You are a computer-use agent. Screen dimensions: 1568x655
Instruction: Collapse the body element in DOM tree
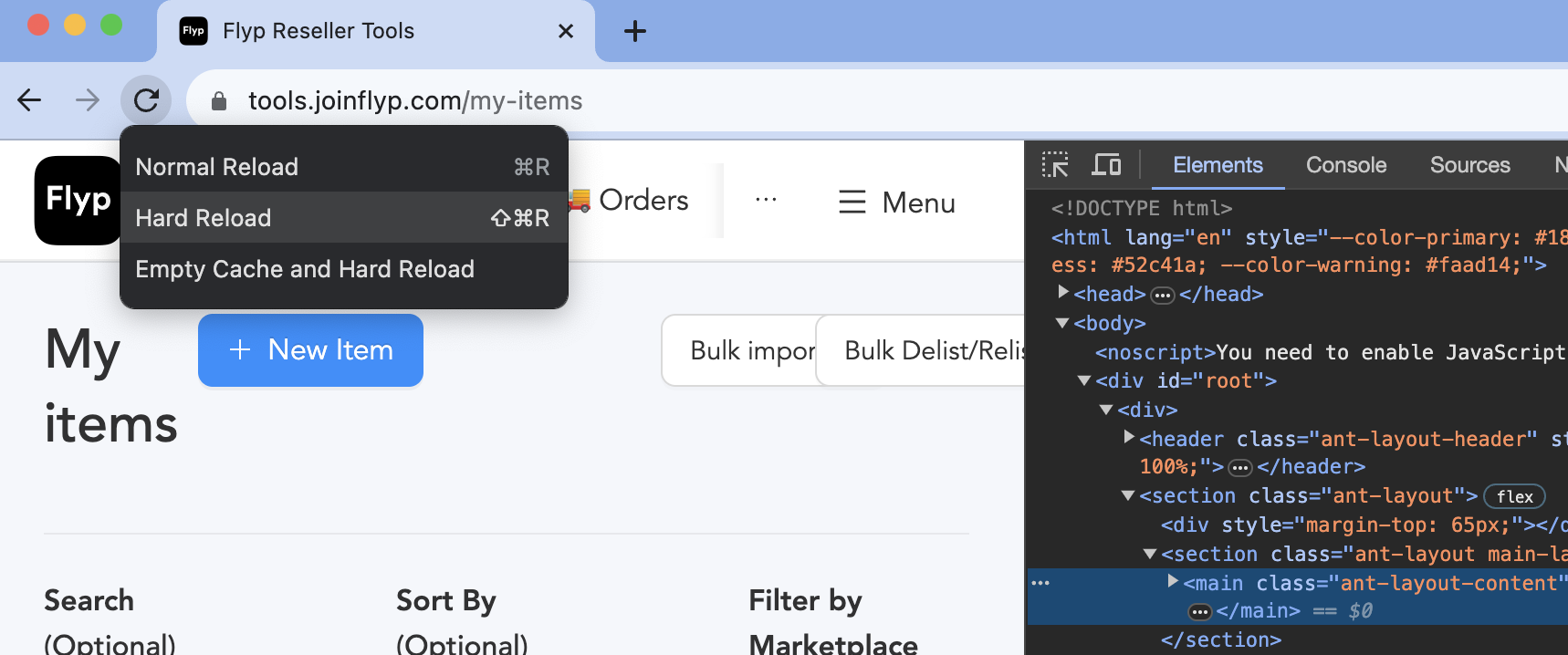1062,323
